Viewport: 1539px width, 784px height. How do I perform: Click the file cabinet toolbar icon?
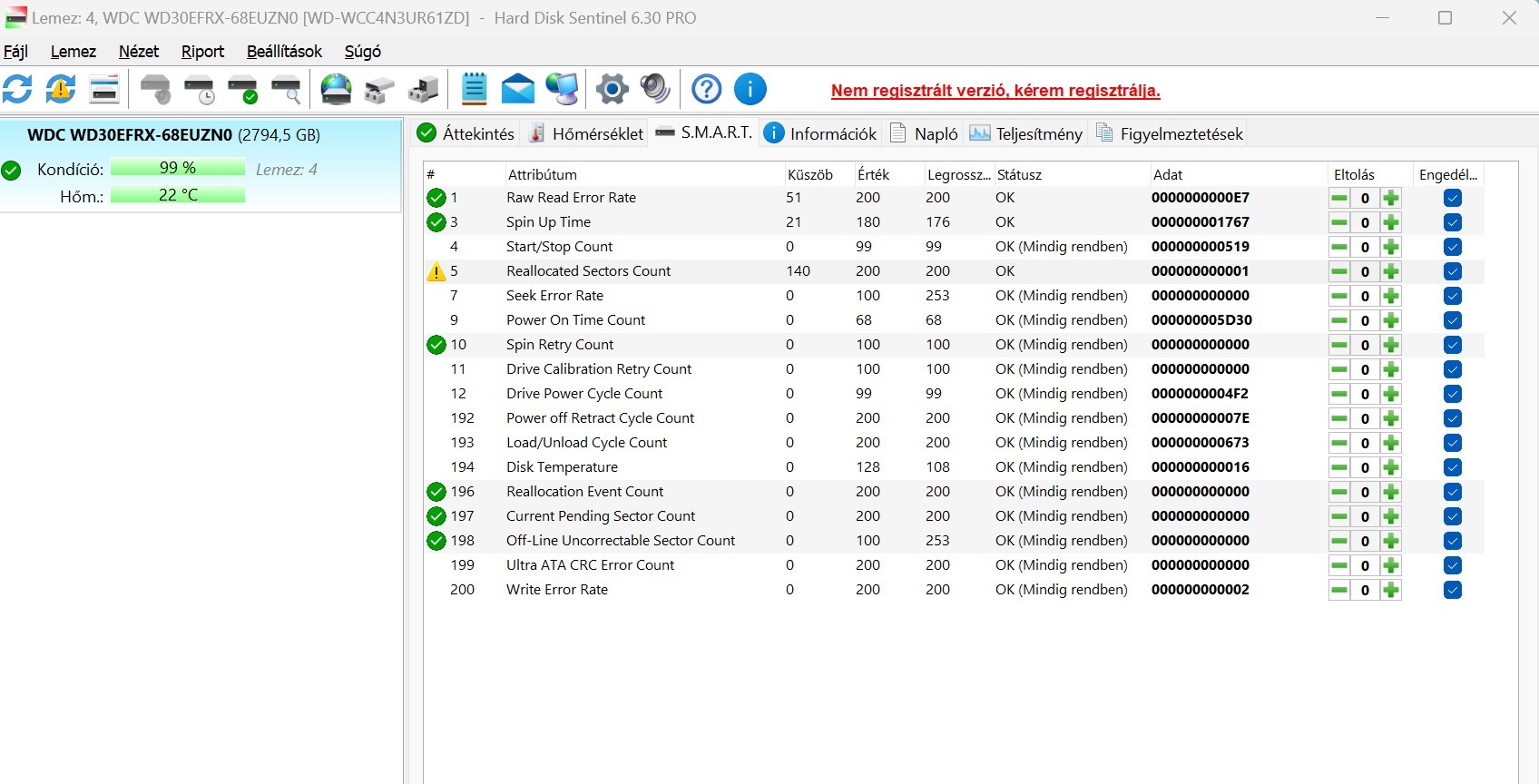423,89
